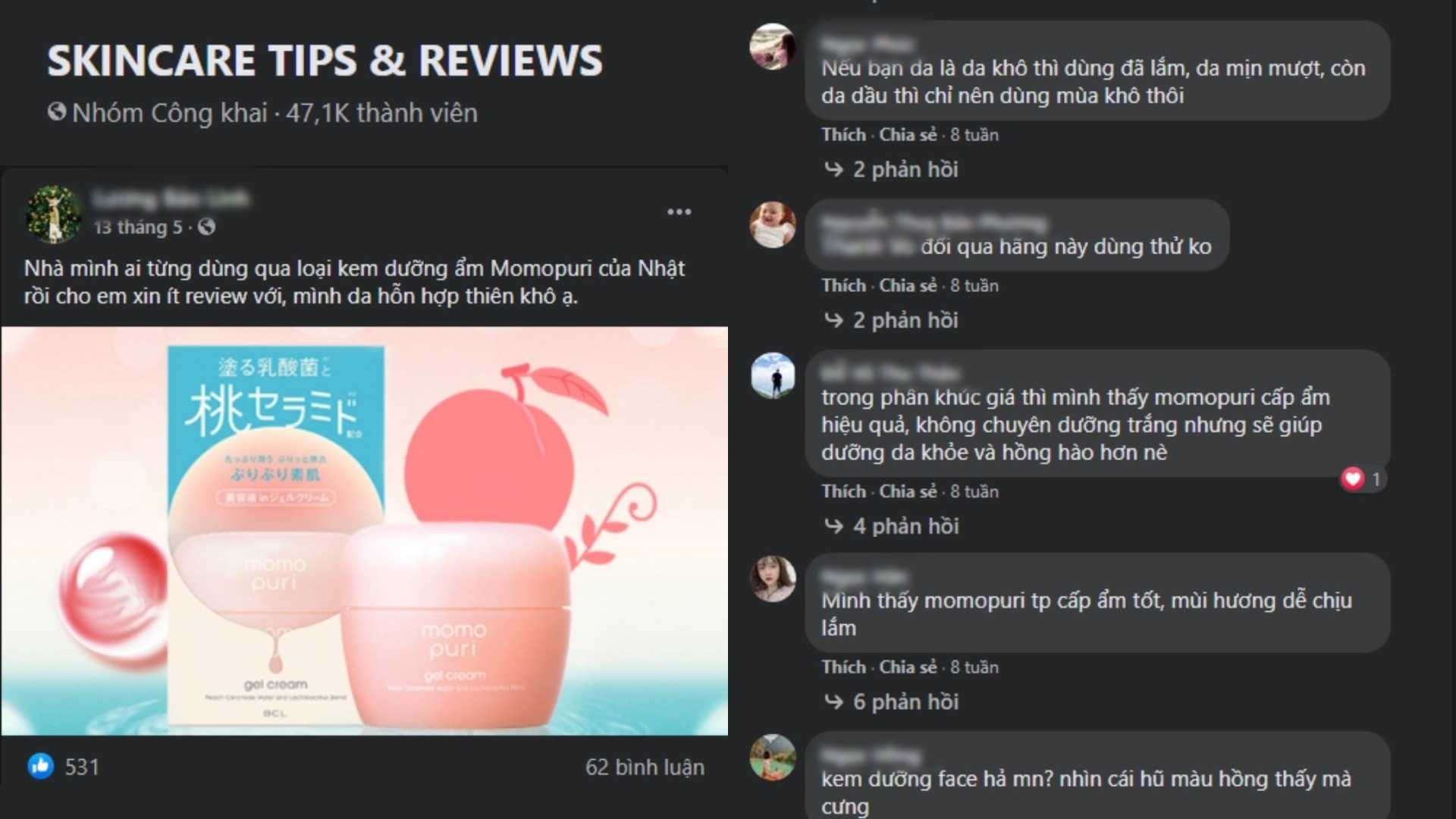This screenshot has height=819, width=1456.
Task: Open the post author's profile picture
Action: pyautogui.click(x=54, y=214)
